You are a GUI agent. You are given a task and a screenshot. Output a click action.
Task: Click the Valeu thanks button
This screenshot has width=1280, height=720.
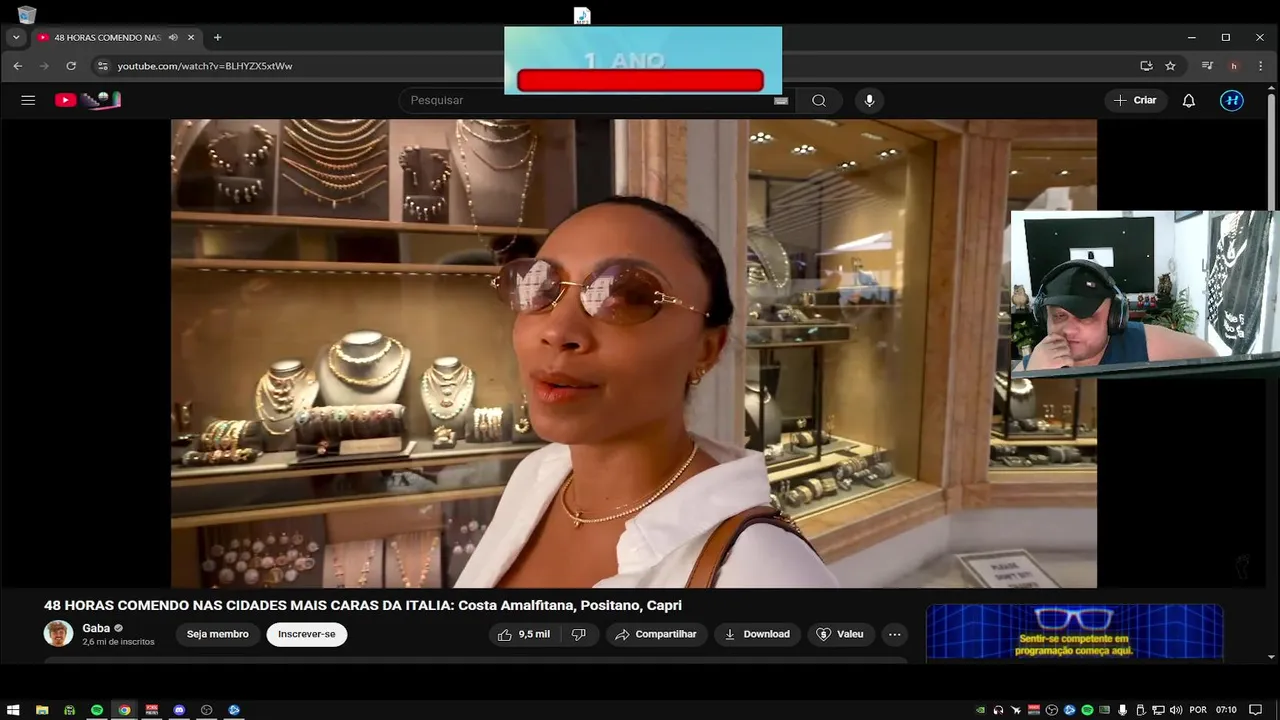point(840,634)
